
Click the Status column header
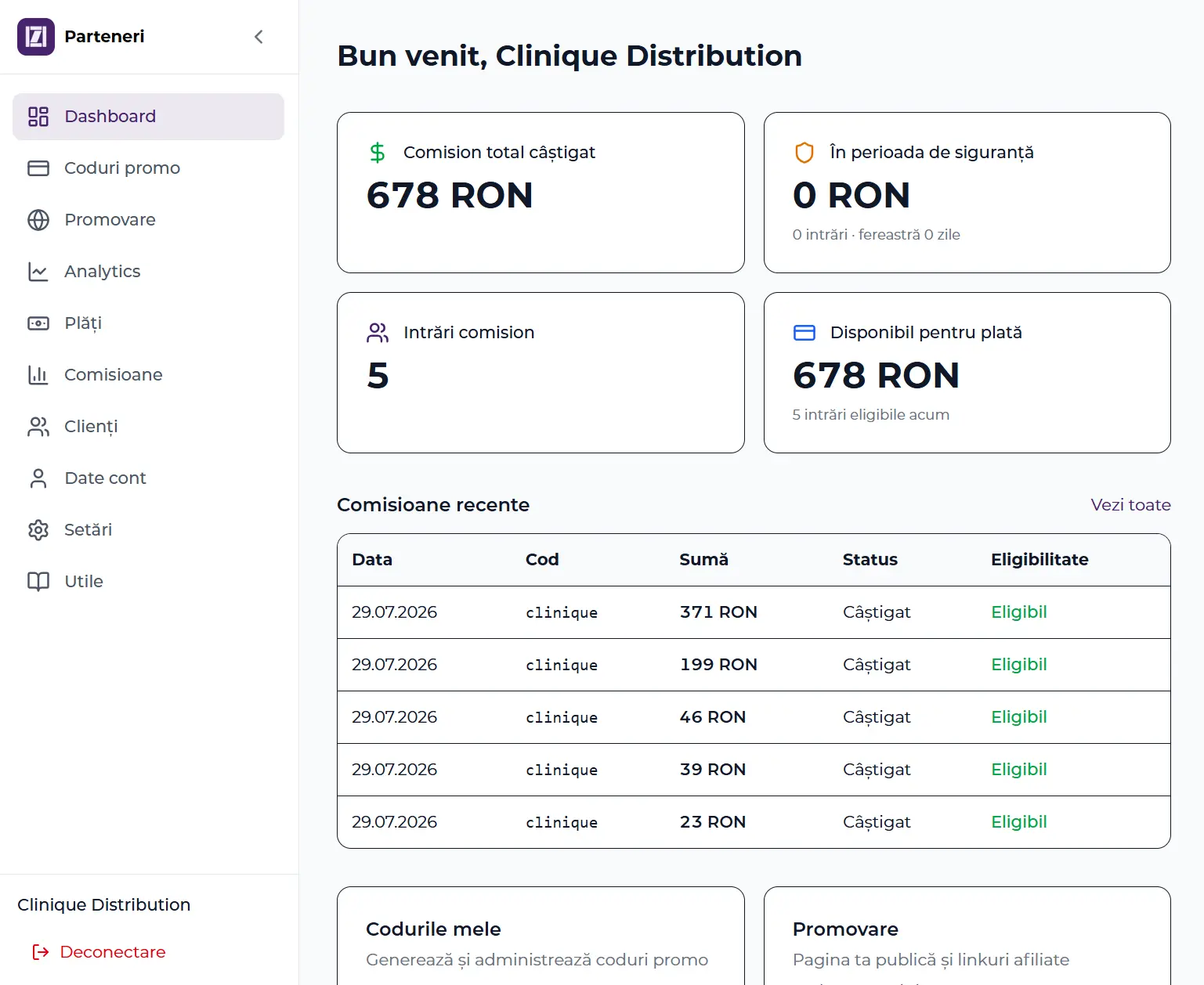(x=870, y=560)
